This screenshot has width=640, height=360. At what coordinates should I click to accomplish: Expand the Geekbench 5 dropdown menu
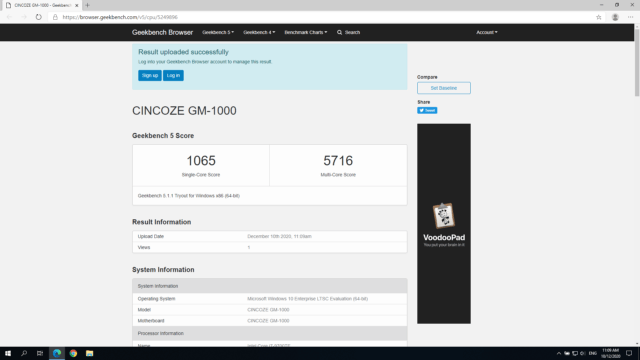[x=218, y=32]
